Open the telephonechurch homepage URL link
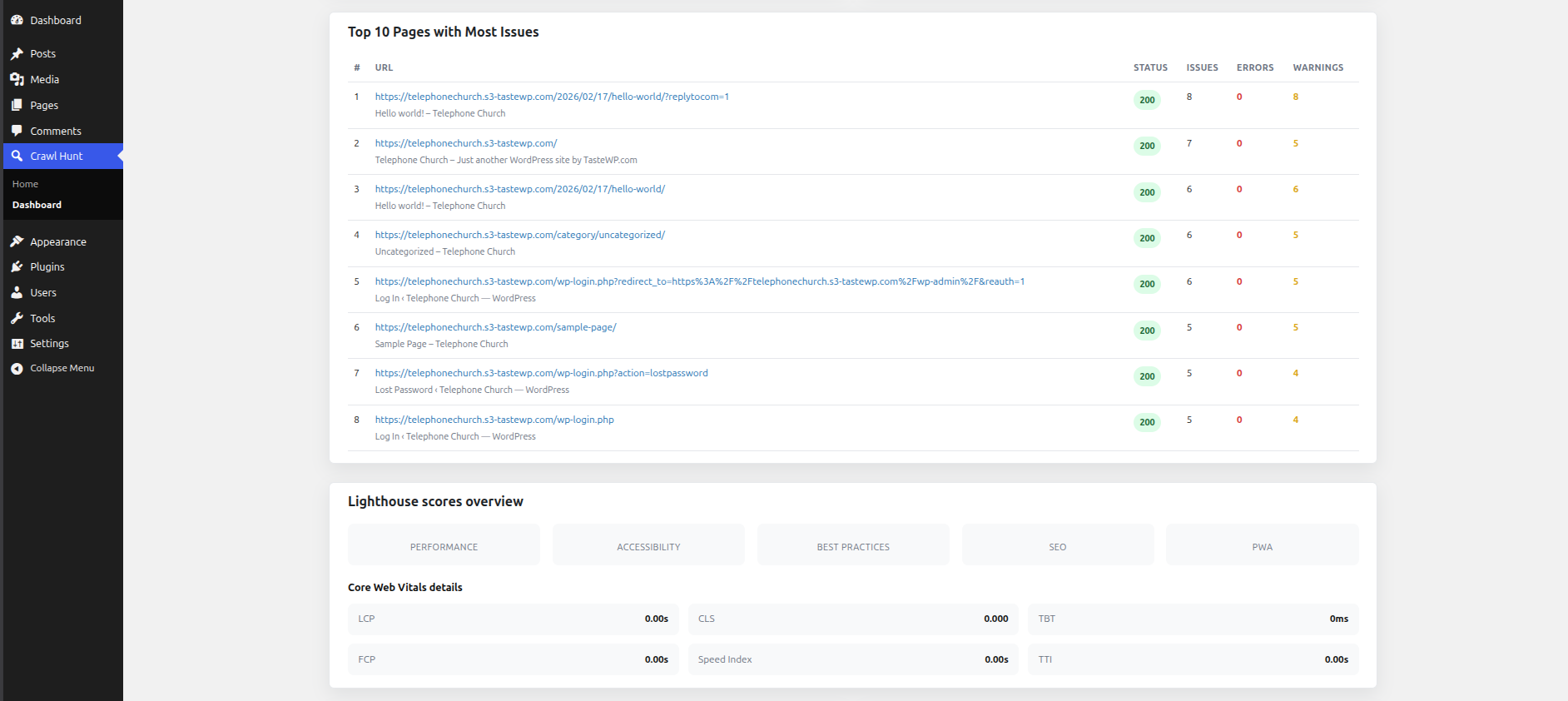The width and height of the screenshot is (1568, 701). tap(466, 143)
